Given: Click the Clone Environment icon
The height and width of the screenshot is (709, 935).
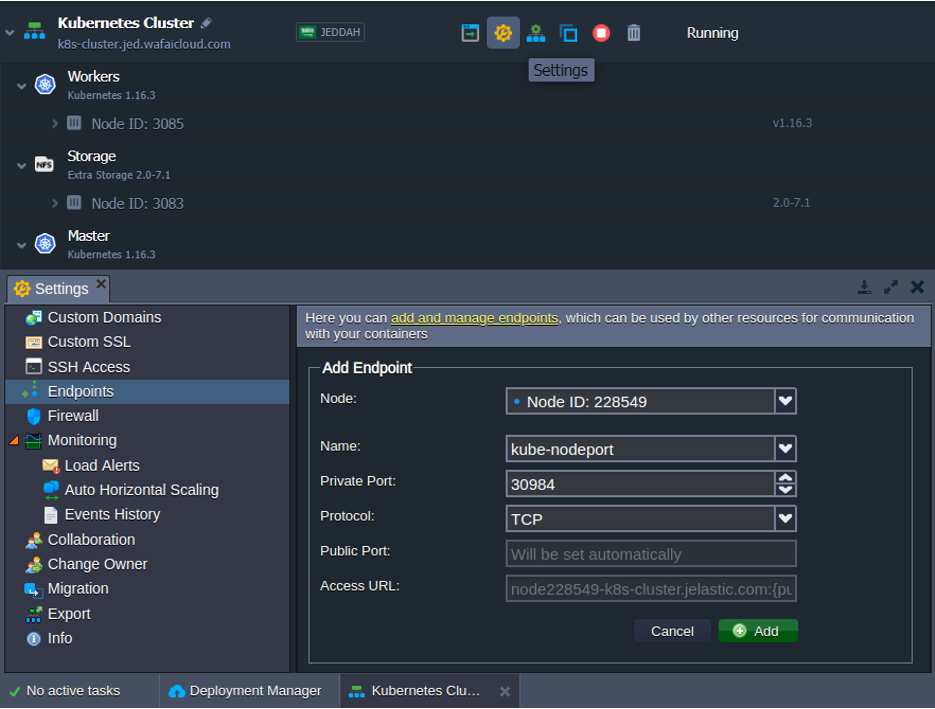Looking at the screenshot, I should point(568,33).
